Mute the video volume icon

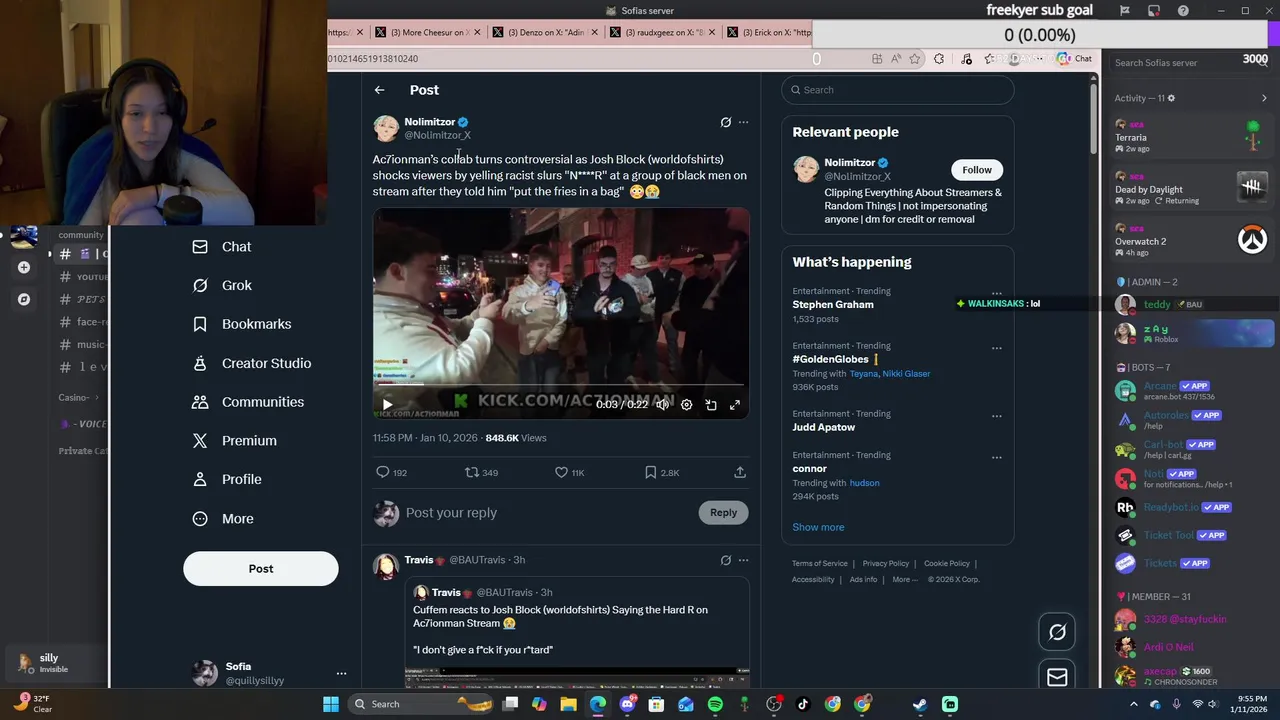click(662, 405)
